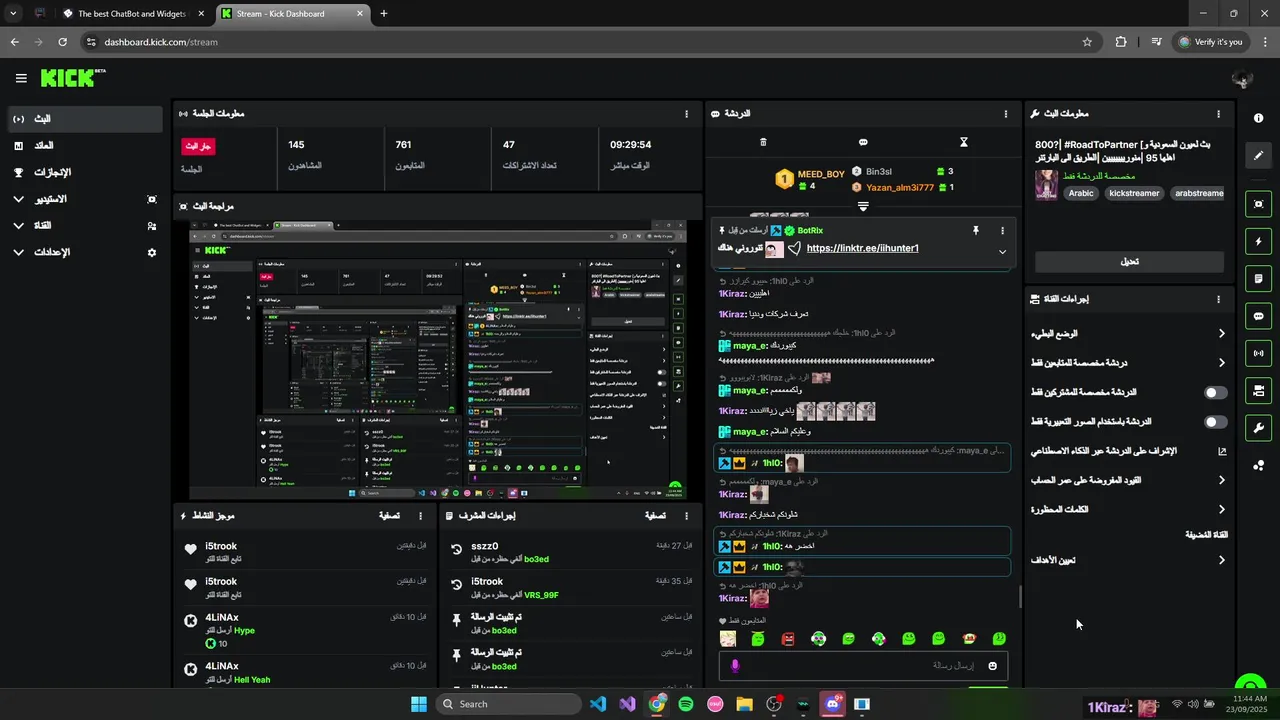Expand followers-only chat chevron
Viewport: 1280px width, 720px height.
[x=1221, y=363]
